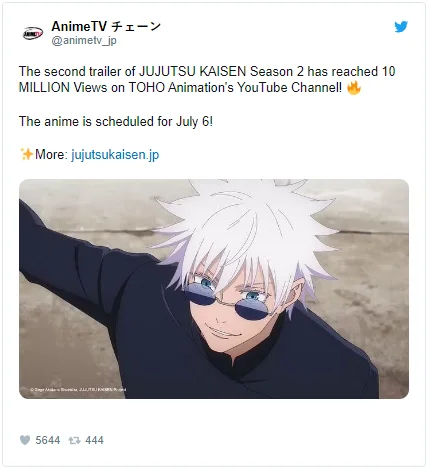This screenshot has height=471, width=429.
Task: Click the TOHO Animation's YouTube Channel text
Action: click(235, 88)
